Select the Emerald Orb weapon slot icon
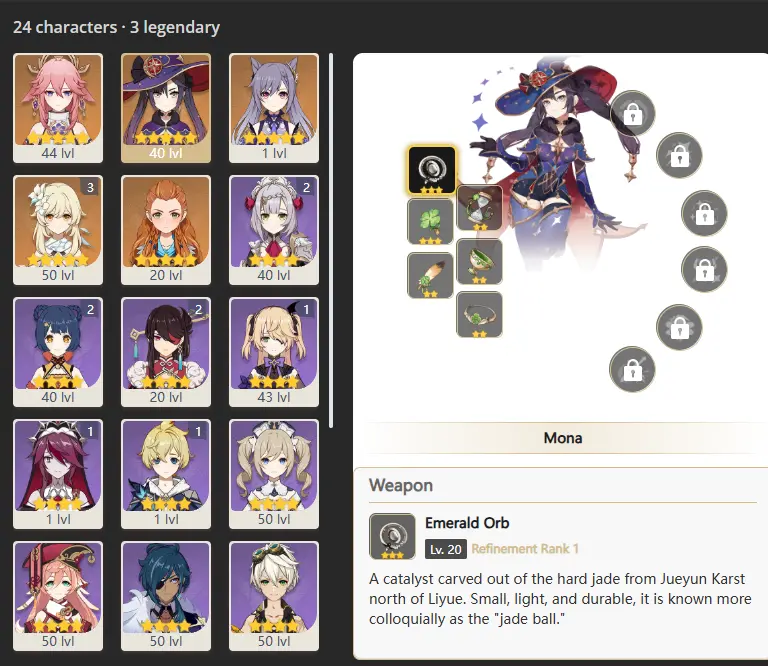The height and width of the screenshot is (666, 768). pyautogui.click(x=432, y=169)
